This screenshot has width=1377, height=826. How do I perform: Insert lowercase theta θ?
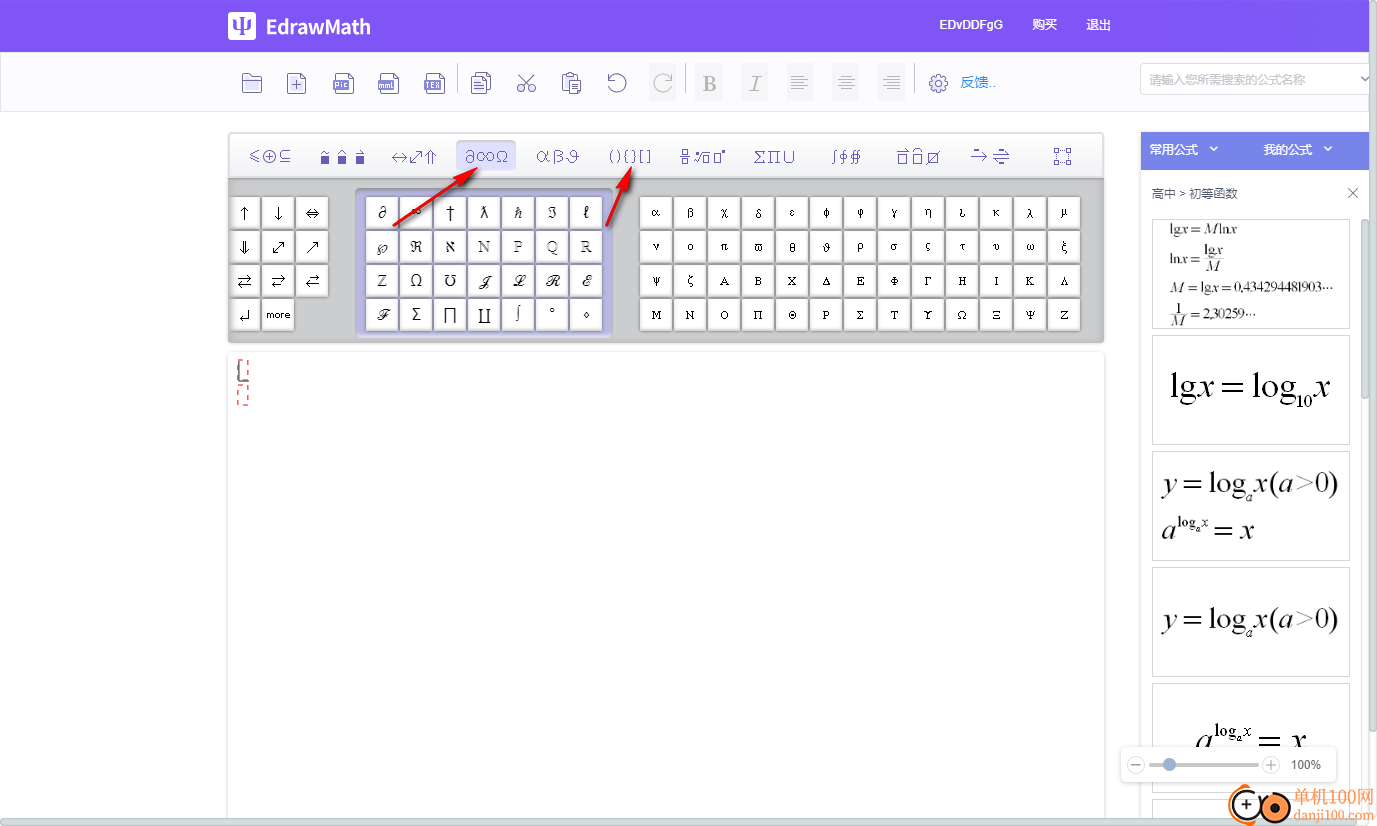click(792, 246)
